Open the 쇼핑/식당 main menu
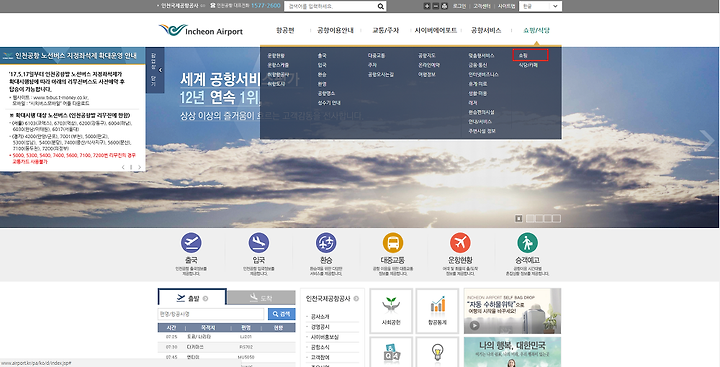Viewport: 720px width, 367px height. tap(536, 30)
